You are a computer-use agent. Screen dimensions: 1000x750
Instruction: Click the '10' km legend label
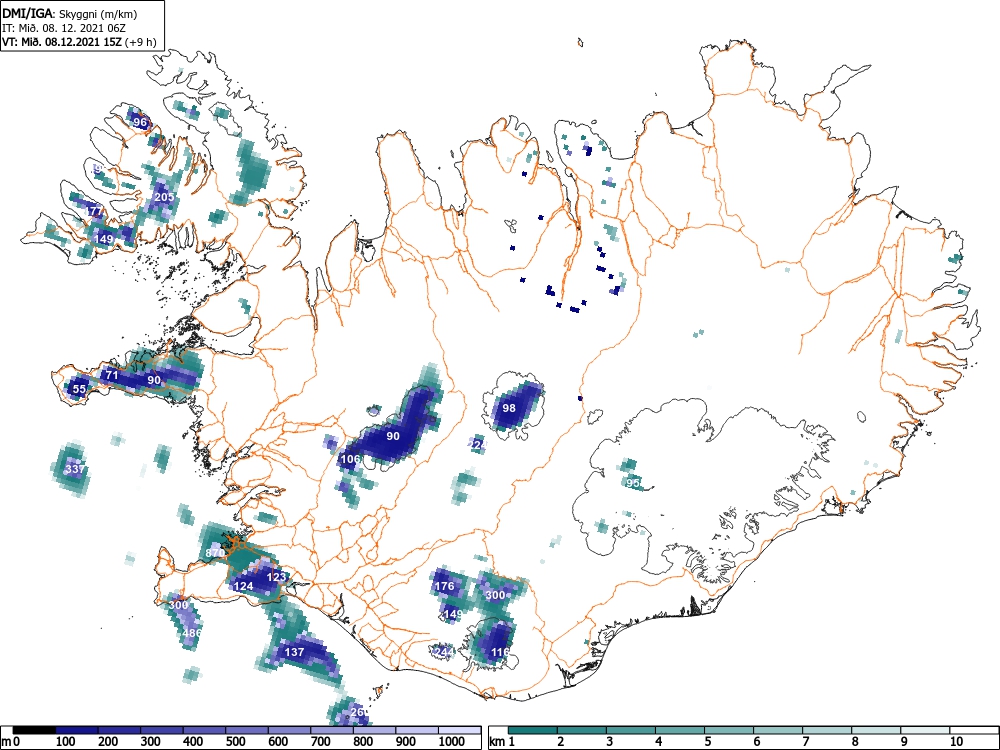point(955,741)
